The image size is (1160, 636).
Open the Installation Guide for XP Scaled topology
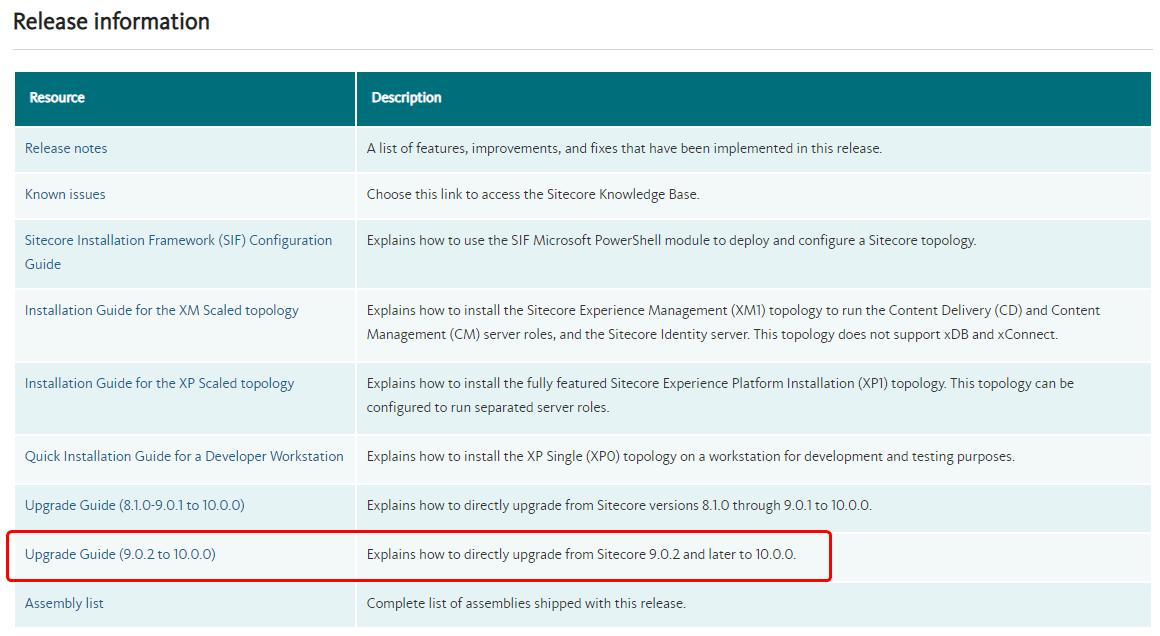[x=158, y=383]
